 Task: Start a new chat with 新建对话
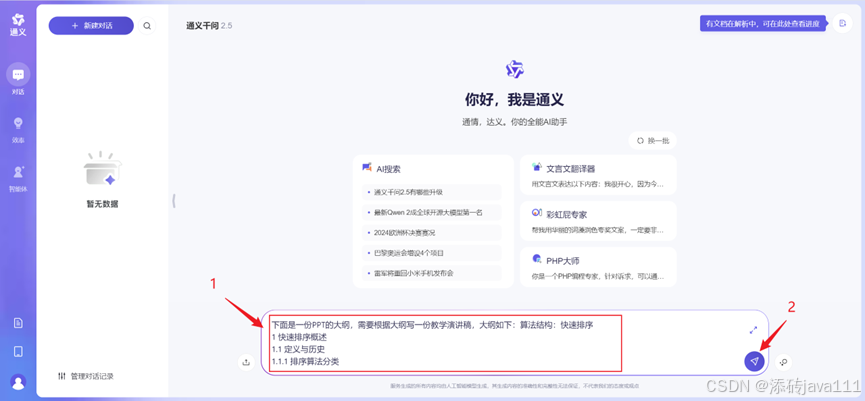[91, 25]
